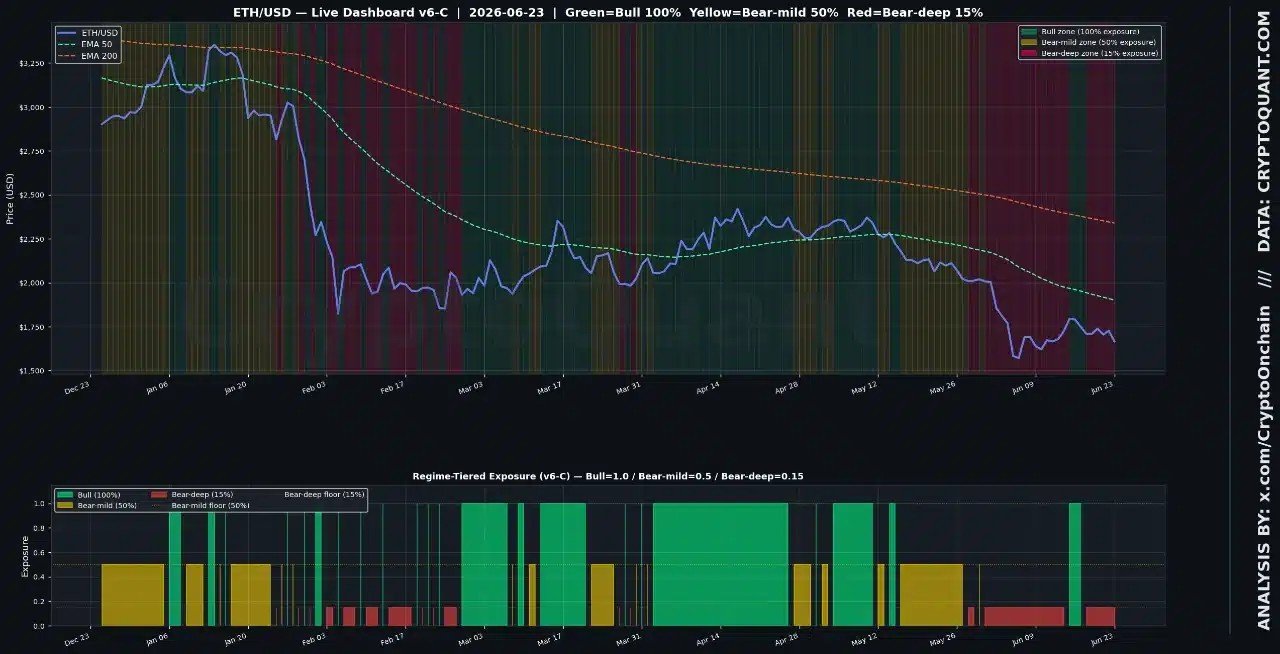Image resolution: width=1280 pixels, height=654 pixels.
Task: Click May 12 date label under exposure chart
Action: [865, 638]
